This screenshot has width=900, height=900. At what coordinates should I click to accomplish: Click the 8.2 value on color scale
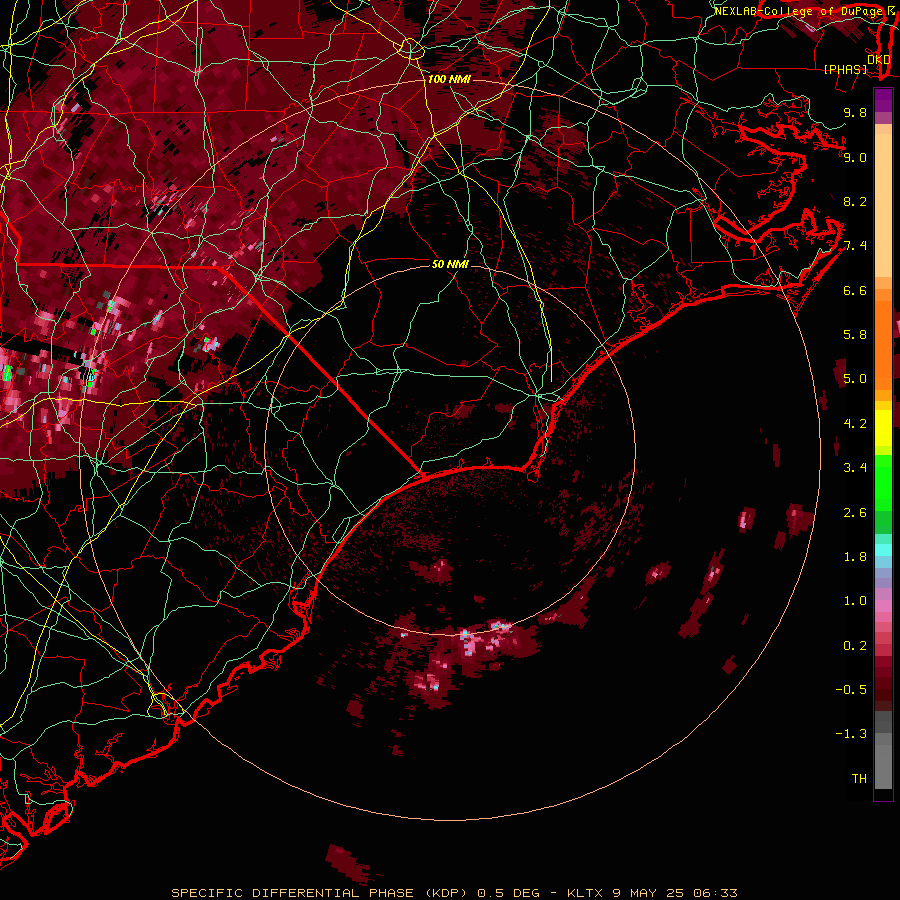[855, 202]
